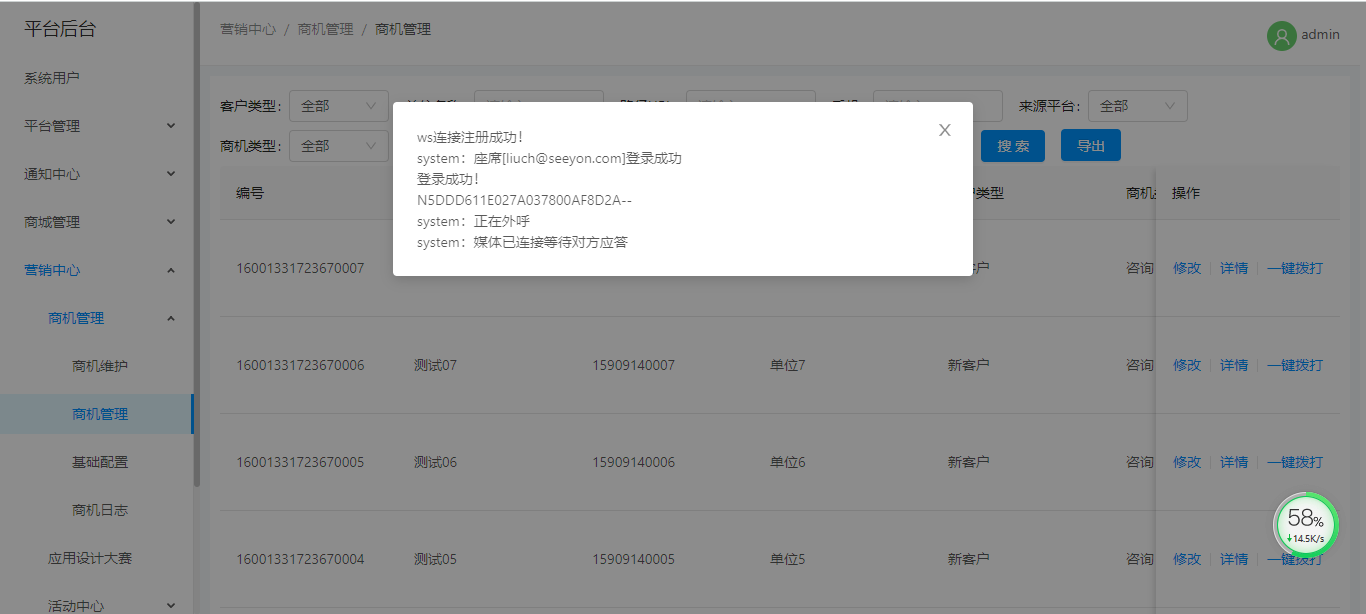The height and width of the screenshot is (614, 1366).
Task: Click the sidebar vertical scrollbar
Action: click(197, 245)
